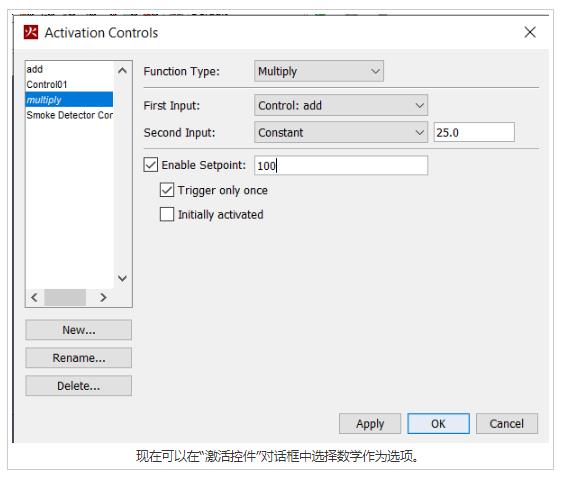Select the multiply control entry
Viewport: 569px width, 479px height.
(x=69, y=99)
